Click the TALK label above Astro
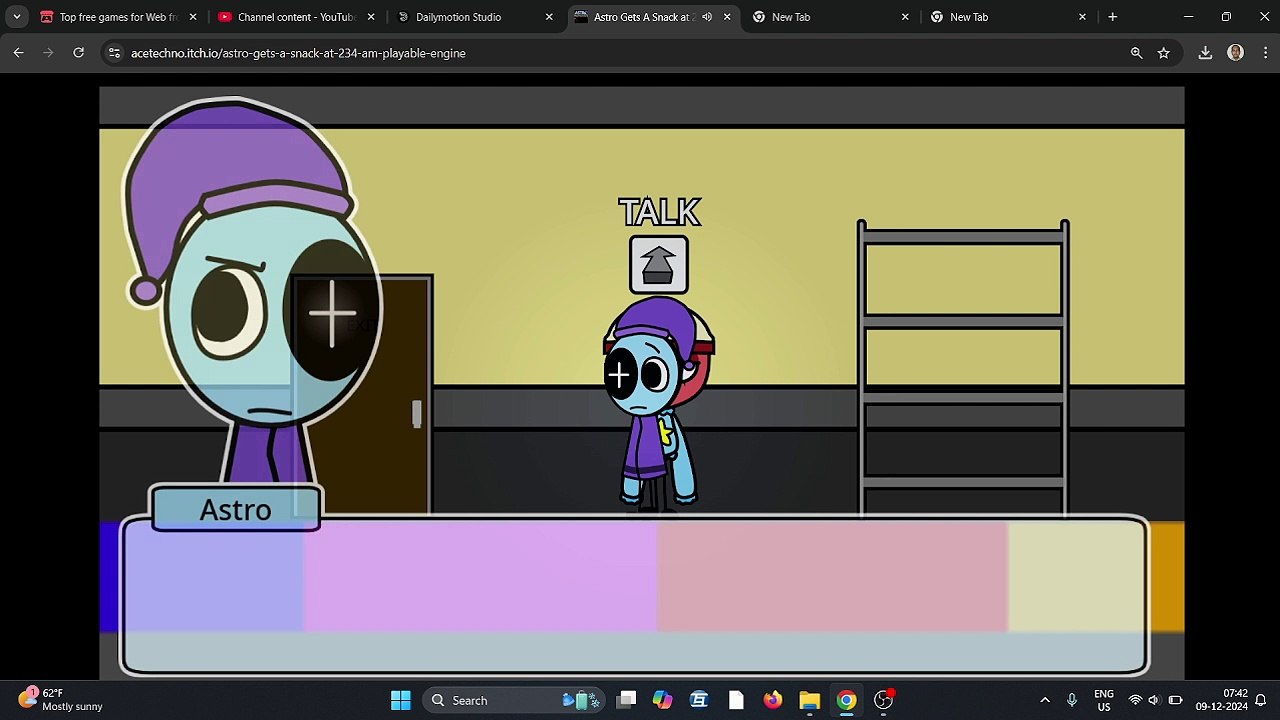1280x720 pixels. pos(659,212)
